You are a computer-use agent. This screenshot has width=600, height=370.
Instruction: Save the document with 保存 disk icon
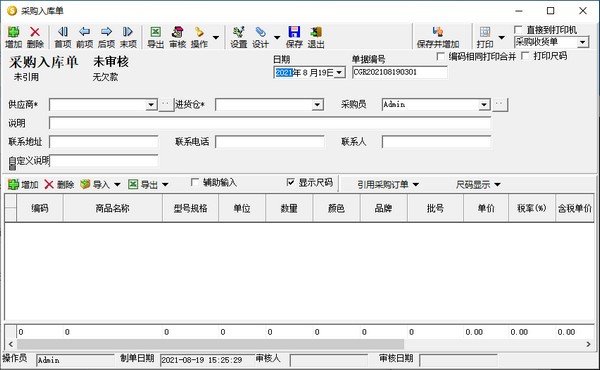click(x=294, y=37)
